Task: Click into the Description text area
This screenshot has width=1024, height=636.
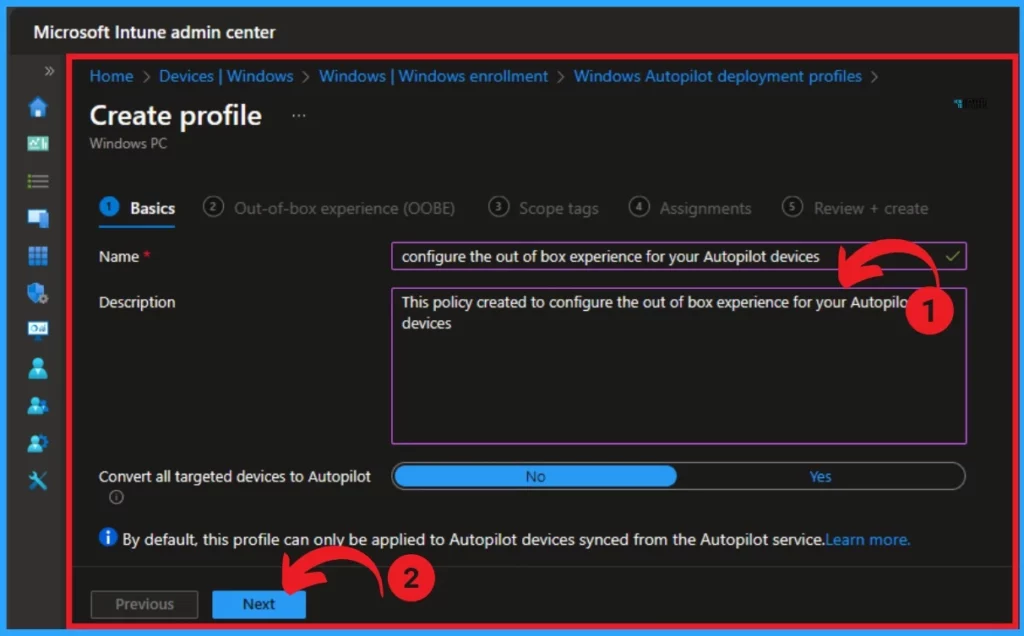Action: tap(679, 366)
